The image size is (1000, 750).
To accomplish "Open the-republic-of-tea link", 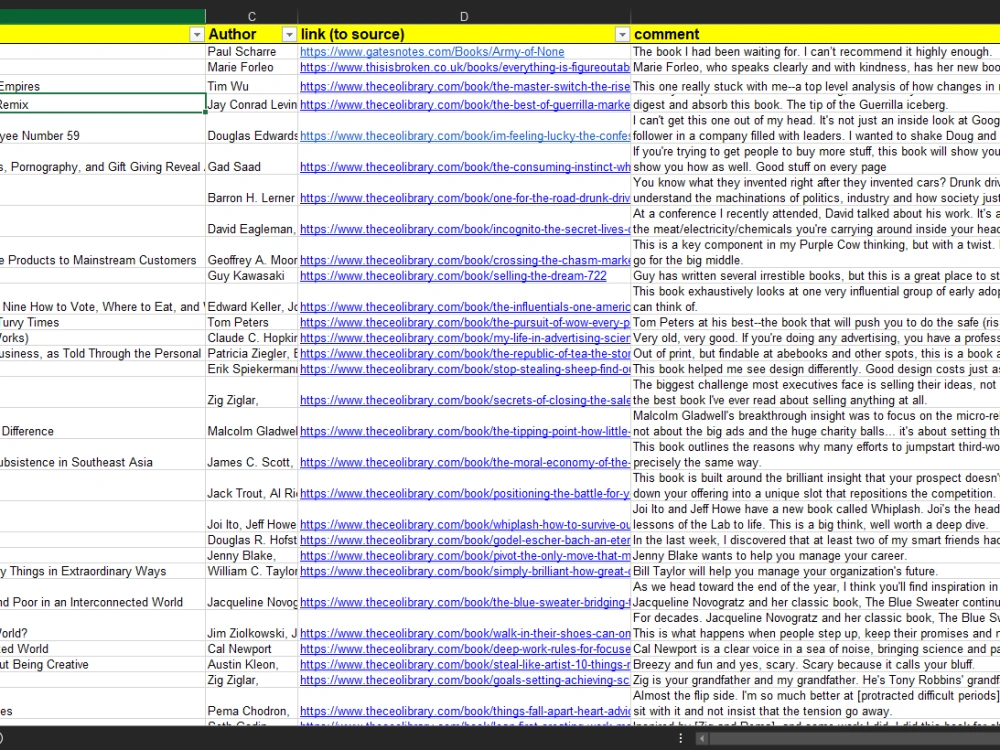I will (464, 354).
